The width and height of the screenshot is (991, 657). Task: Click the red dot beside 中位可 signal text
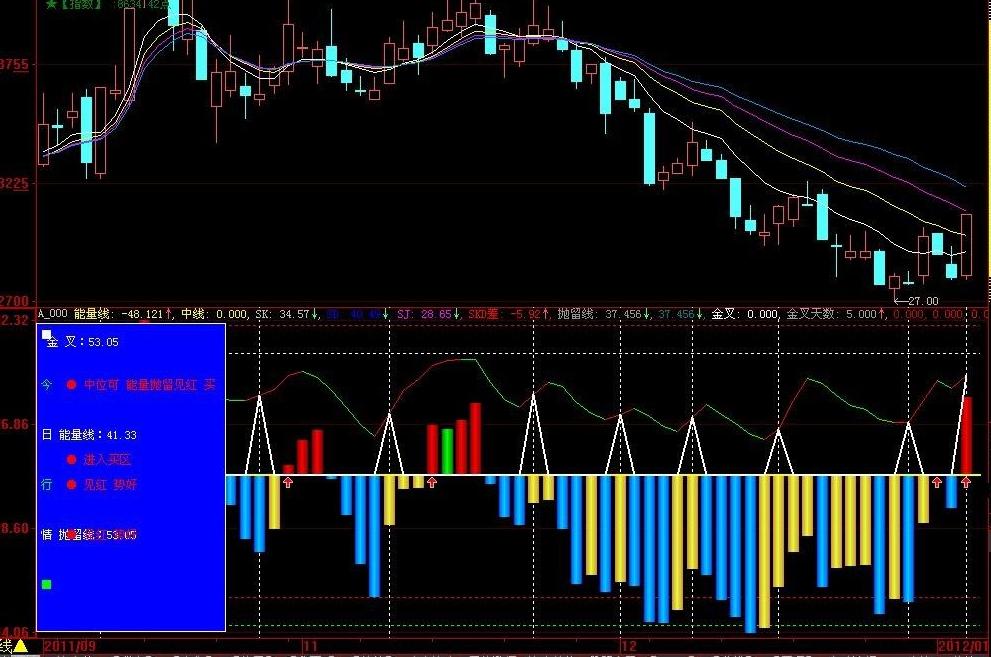tap(71, 384)
